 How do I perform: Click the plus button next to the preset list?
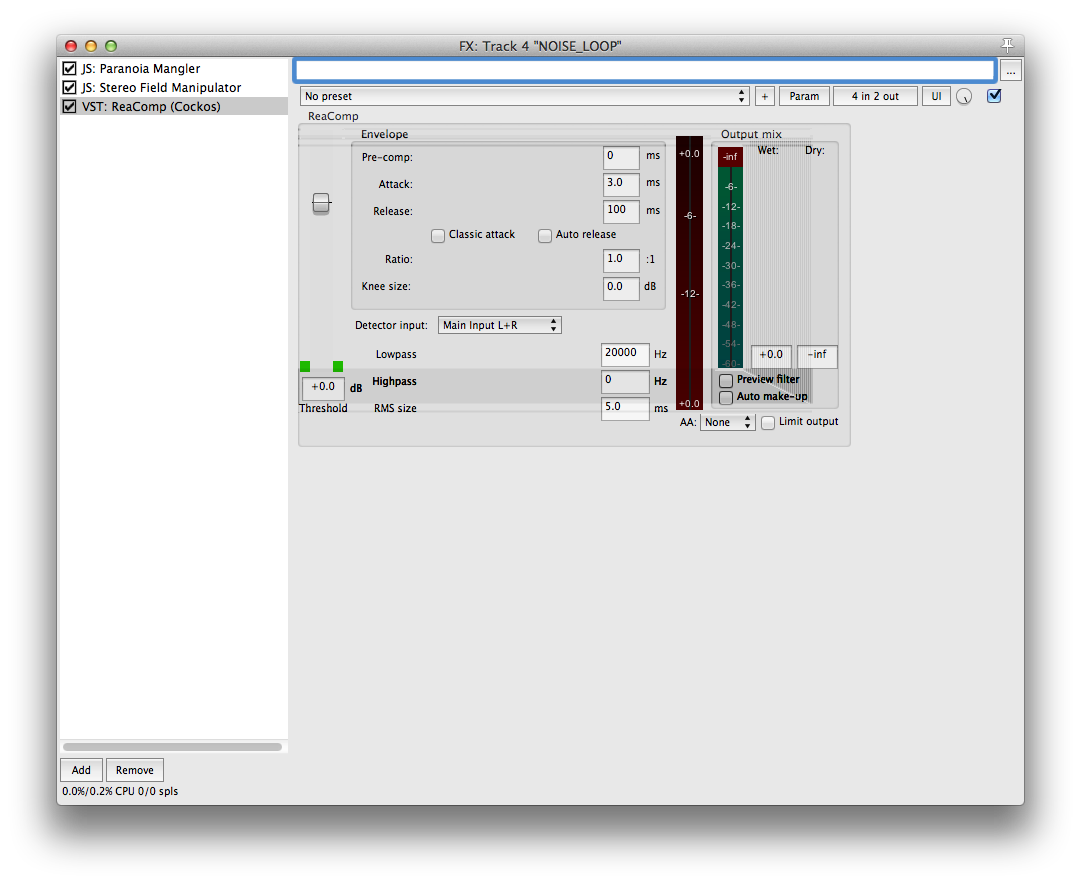tap(765, 97)
